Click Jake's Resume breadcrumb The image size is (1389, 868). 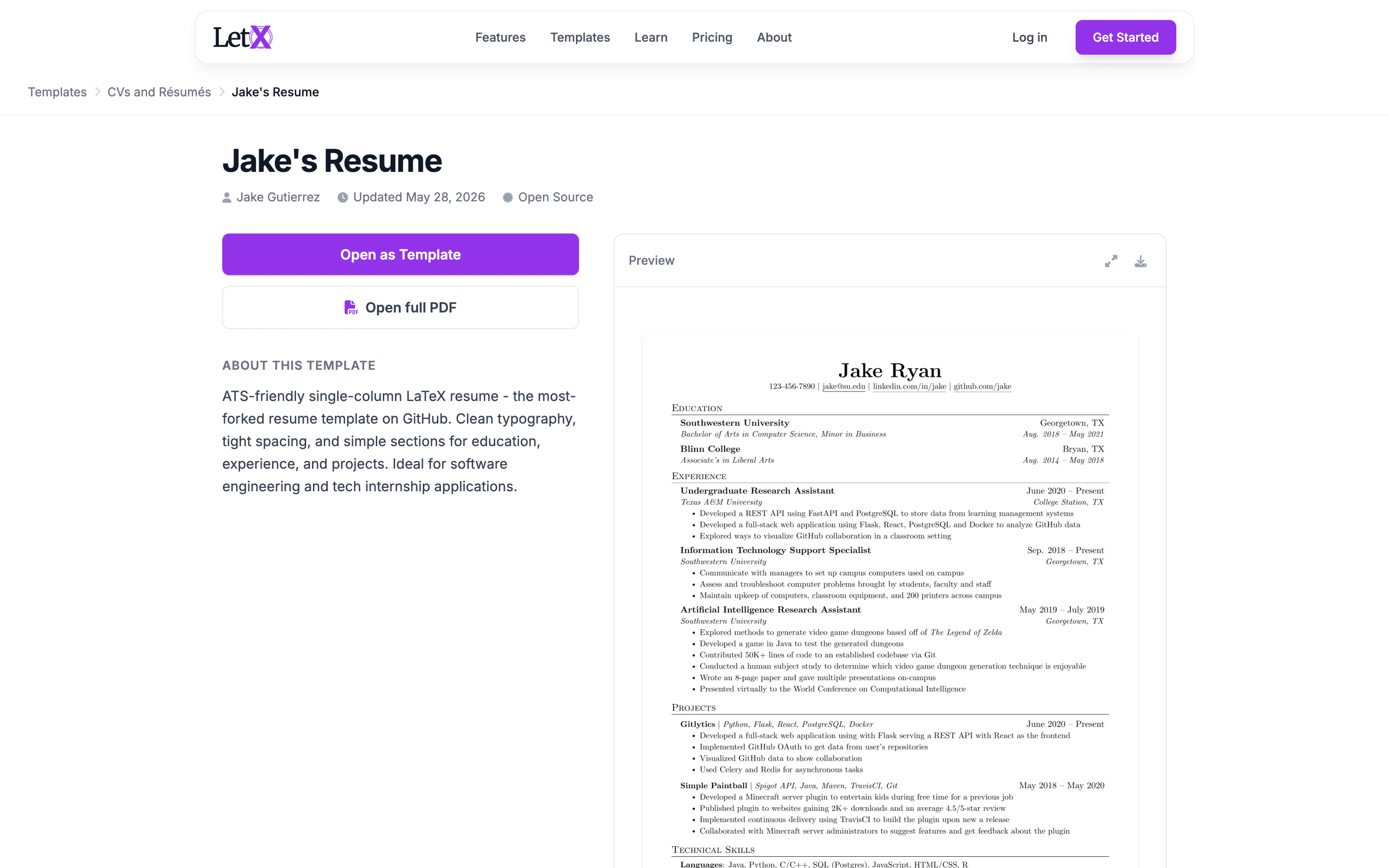pos(275,92)
